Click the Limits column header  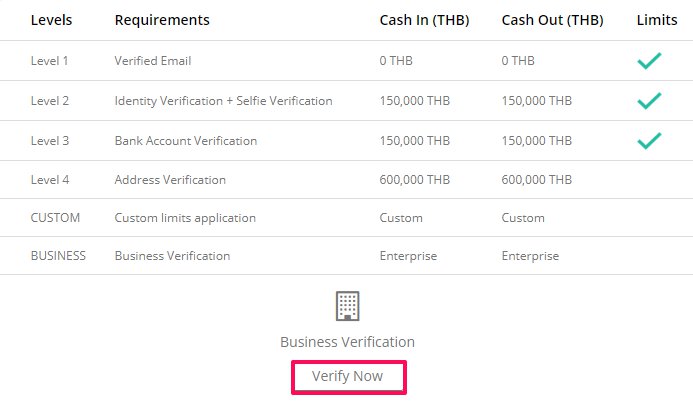657,20
